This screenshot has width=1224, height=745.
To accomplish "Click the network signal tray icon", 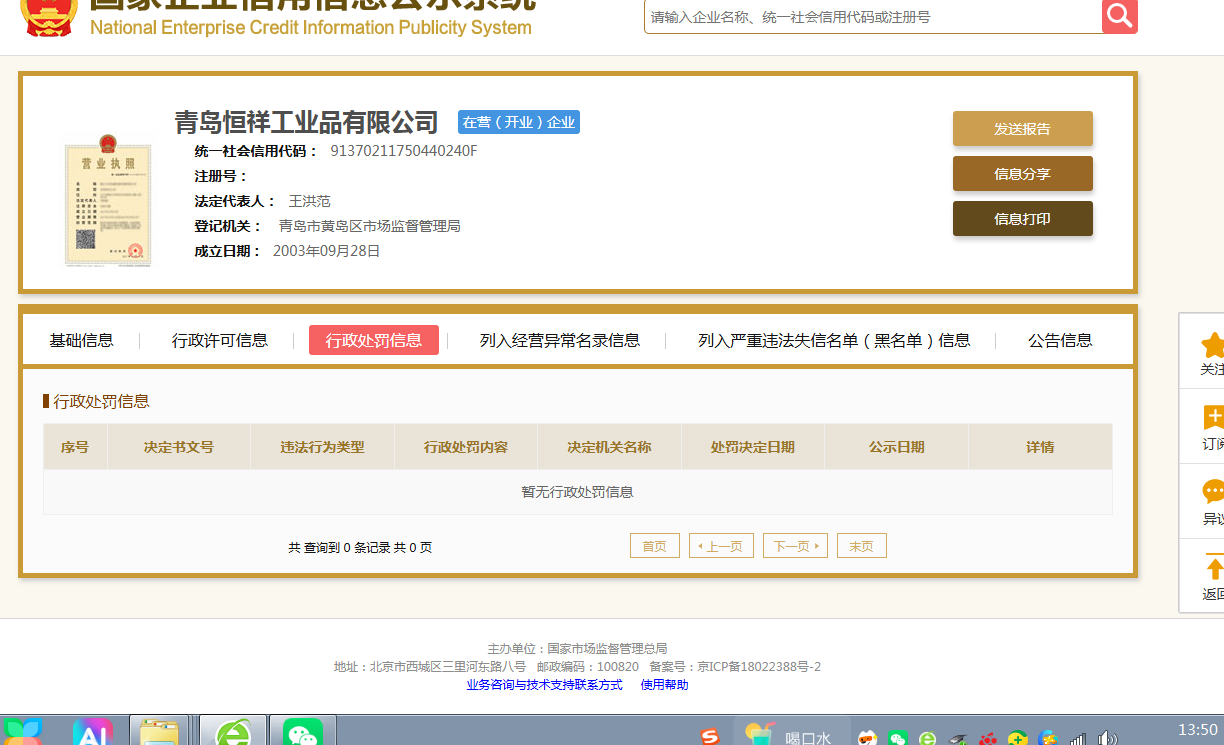I will pyautogui.click(x=1077, y=739).
